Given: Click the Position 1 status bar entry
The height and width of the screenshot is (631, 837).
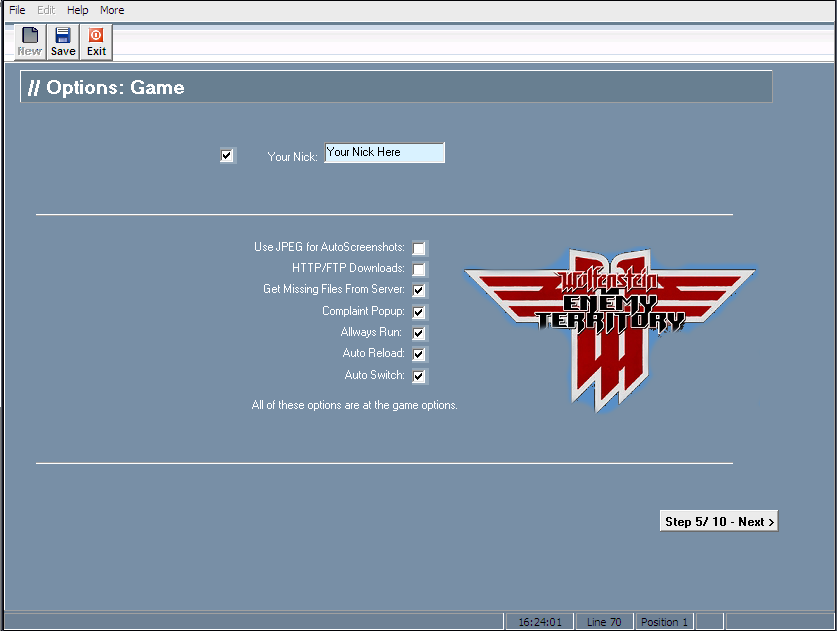Looking at the screenshot, I should click(x=665, y=622).
